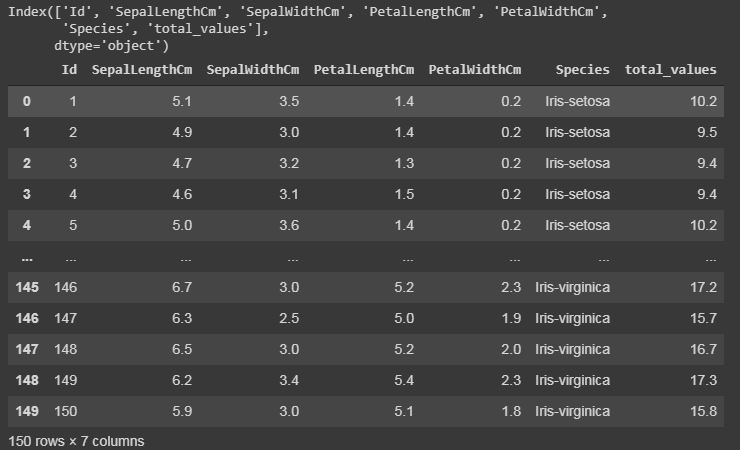Click the PetalWidthCm column header
This screenshot has width=740, height=450.
coord(475,70)
